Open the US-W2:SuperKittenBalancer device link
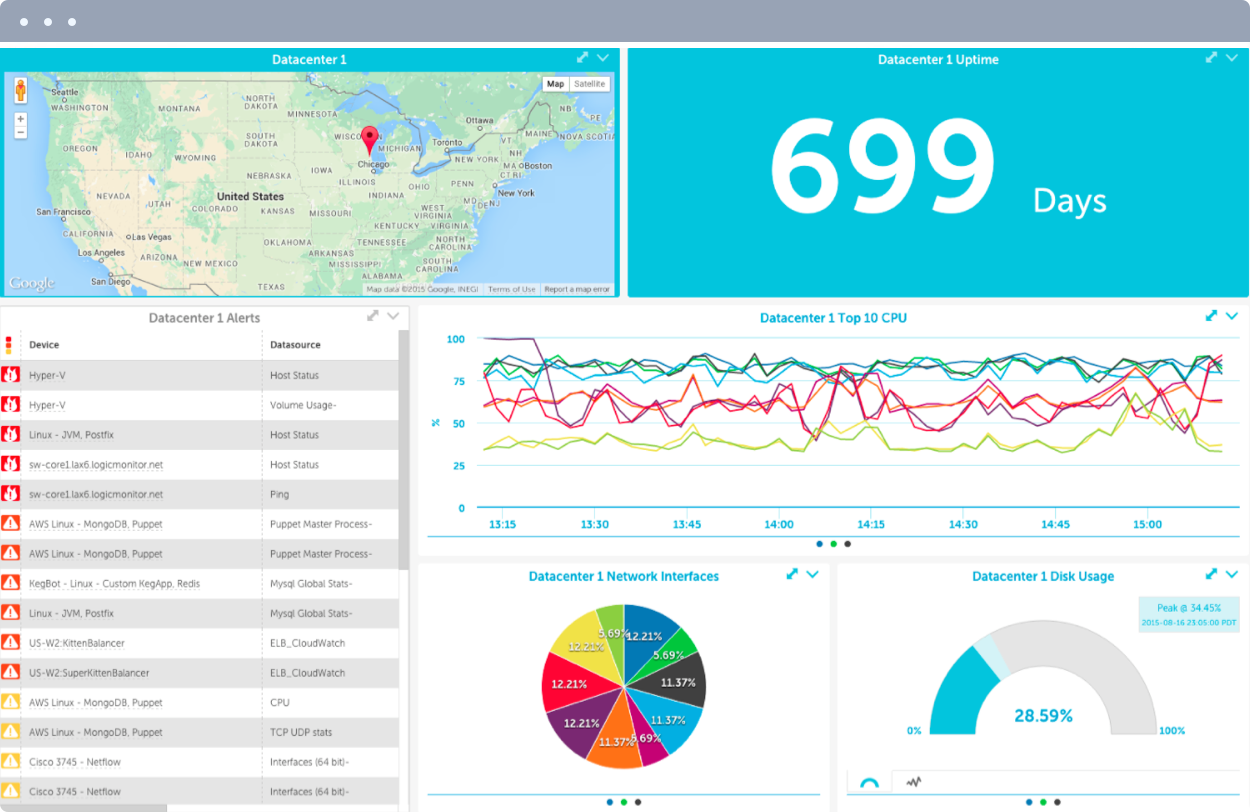The width and height of the screenshot is (1250, 812). pyautogui.click(x=89, y=673)
